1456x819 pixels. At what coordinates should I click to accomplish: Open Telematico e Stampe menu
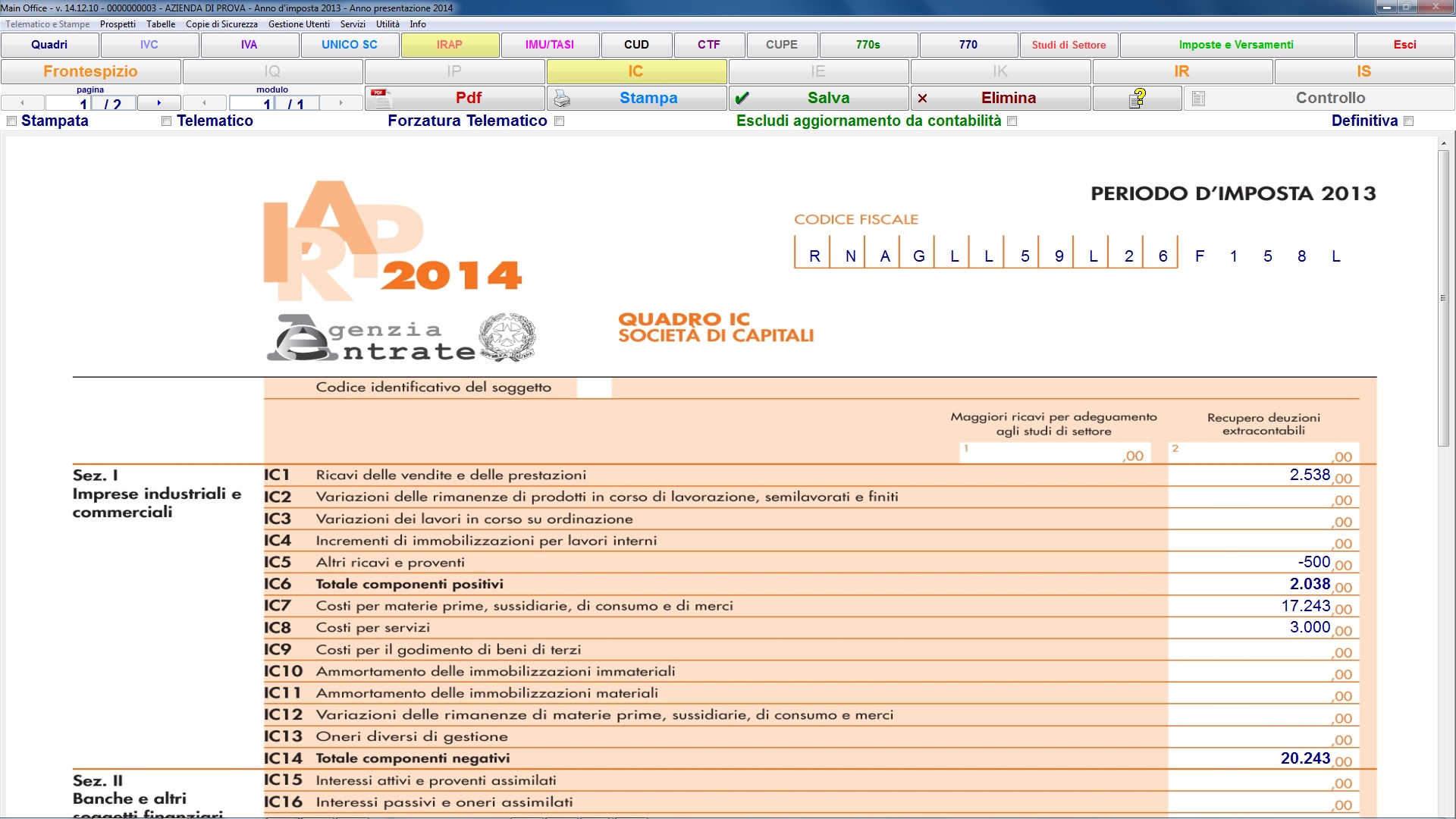[48, 24]
